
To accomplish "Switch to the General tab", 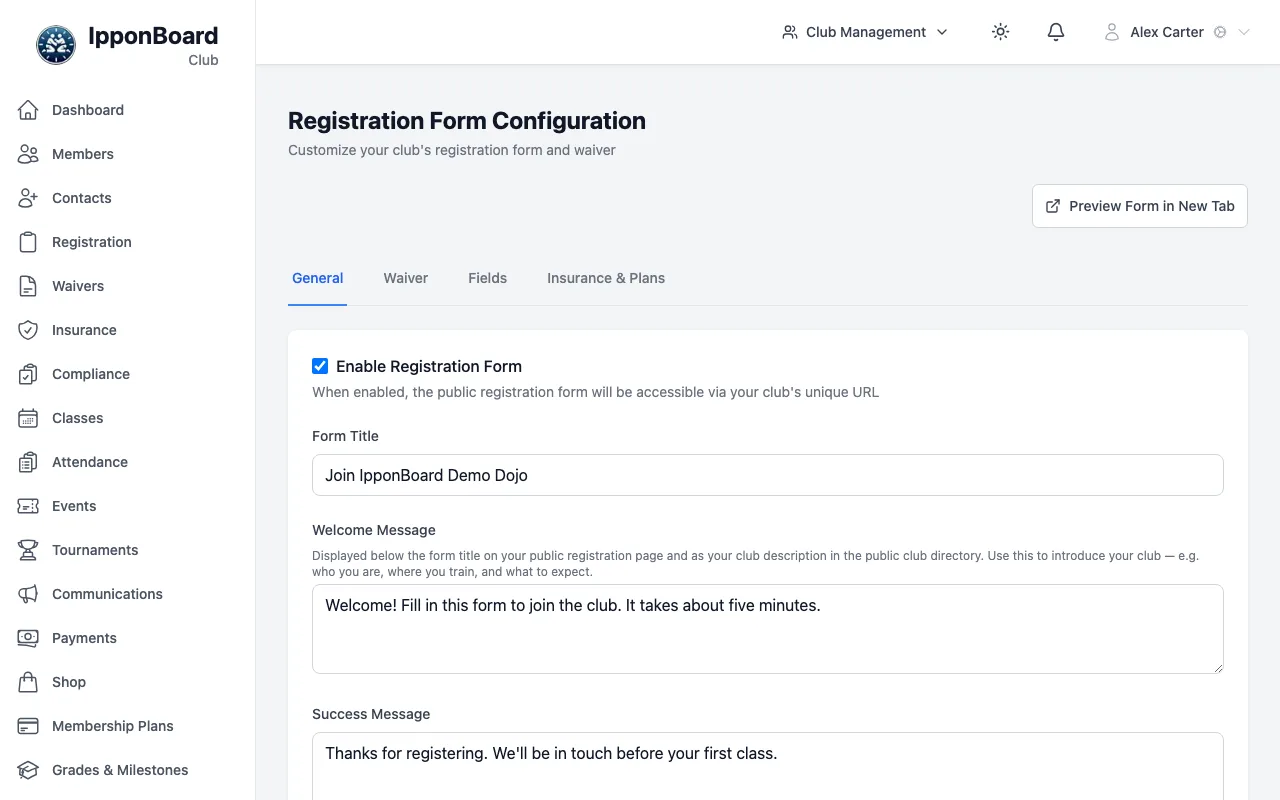I will (318, 278).
